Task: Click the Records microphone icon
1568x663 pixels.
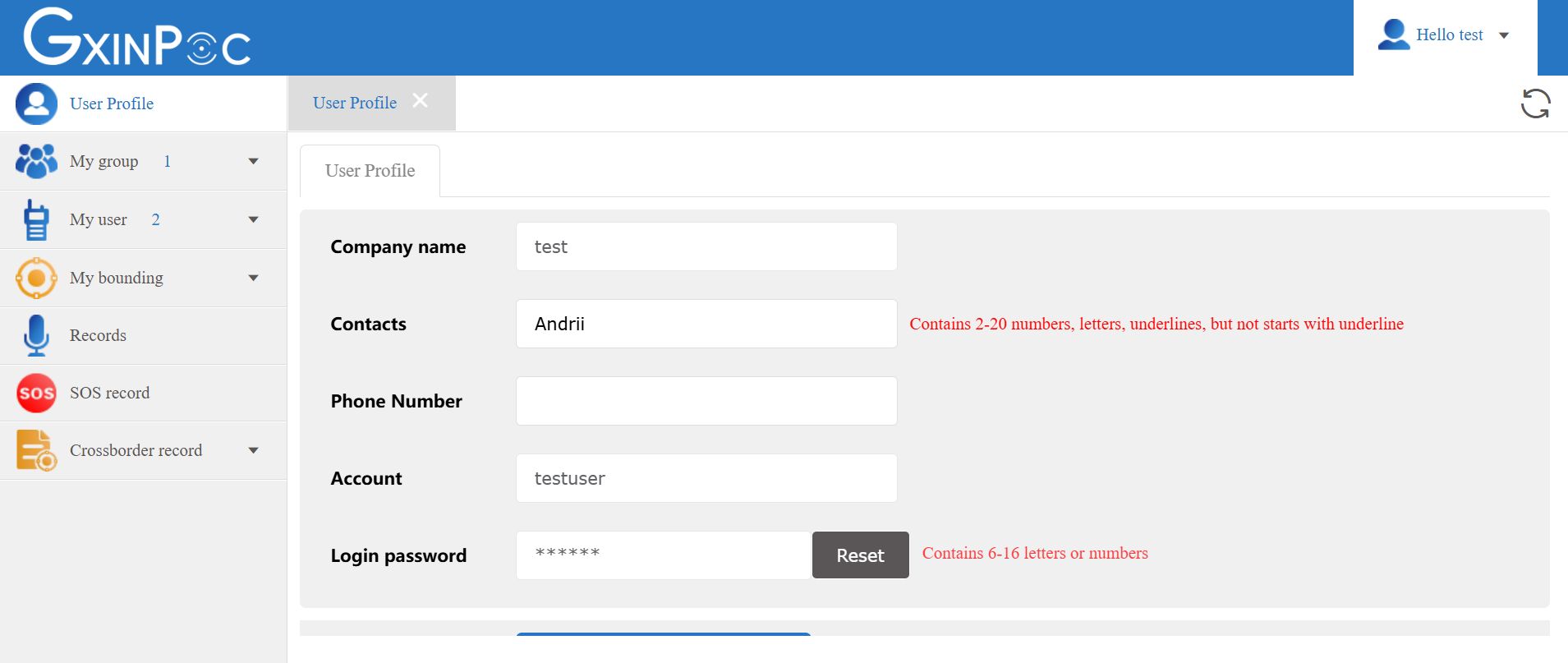Action: coord(36,335)
